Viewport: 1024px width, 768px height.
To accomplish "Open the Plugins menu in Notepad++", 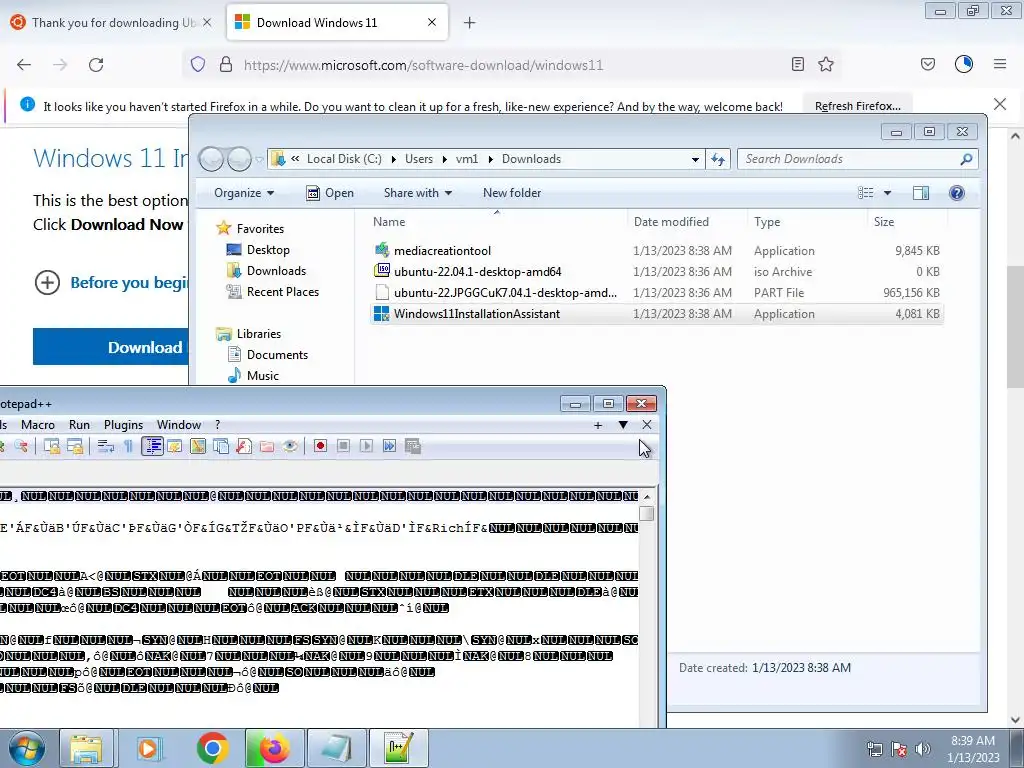I will point(123,424).
